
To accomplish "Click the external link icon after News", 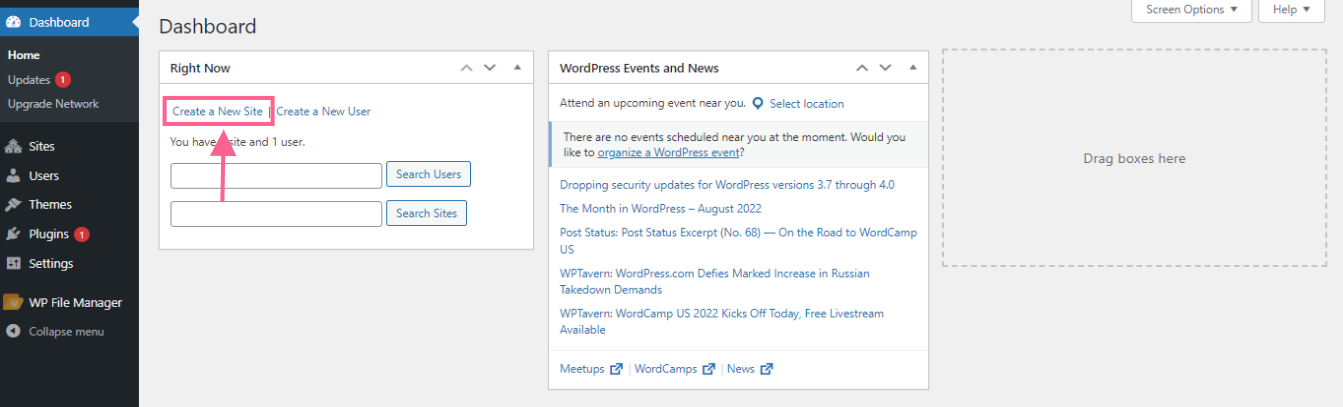I will coord(767,369).
